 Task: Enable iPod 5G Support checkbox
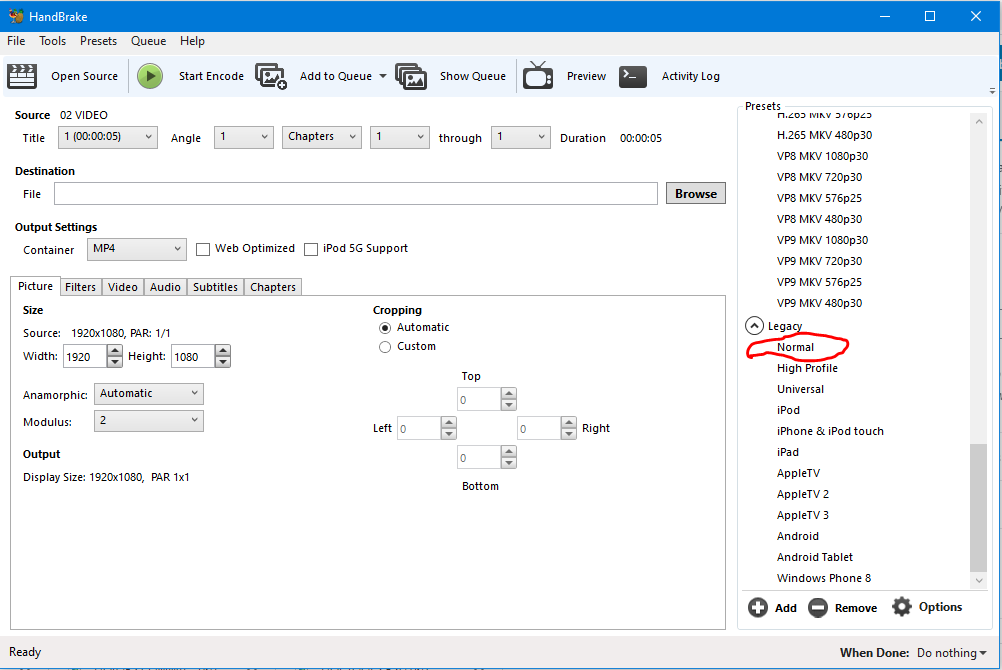coord(311,249)
